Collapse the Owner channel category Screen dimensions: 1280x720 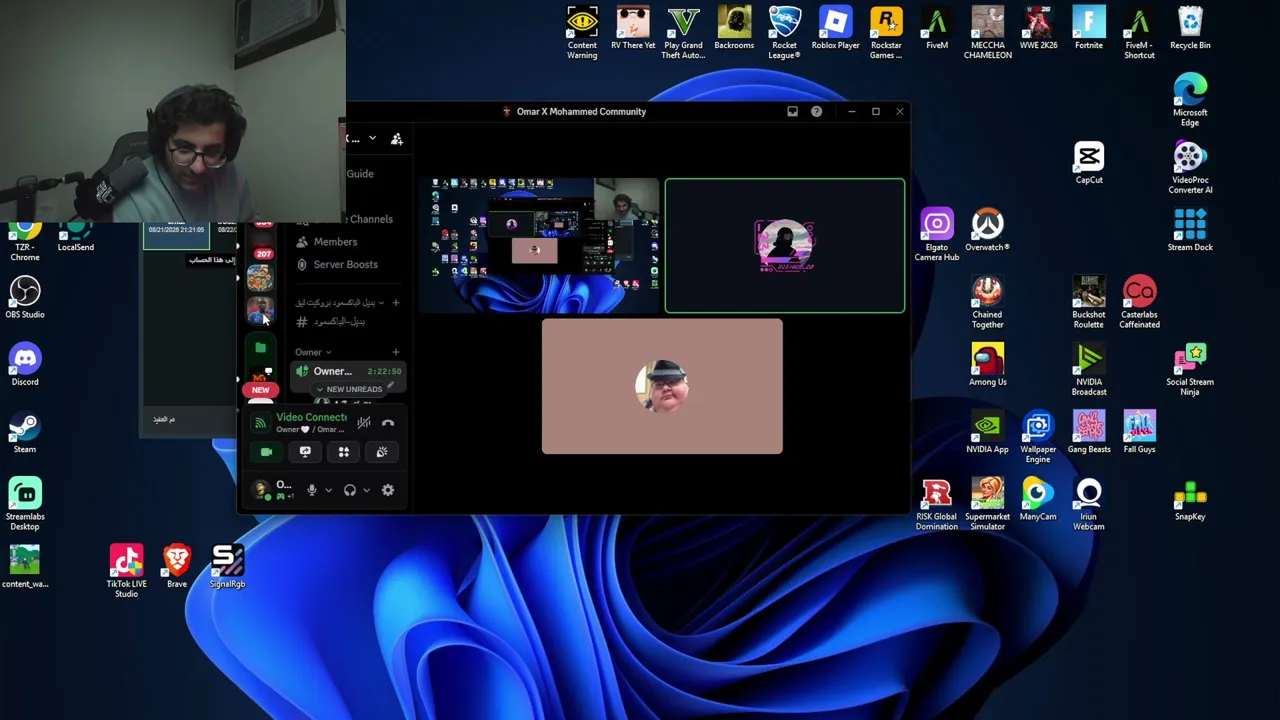312,352
